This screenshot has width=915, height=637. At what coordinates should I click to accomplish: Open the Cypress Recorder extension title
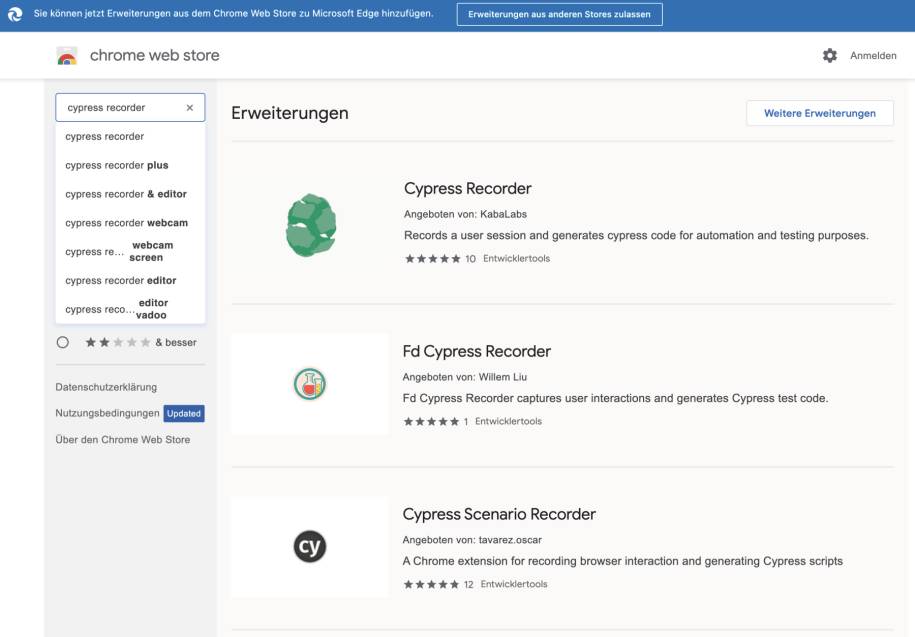(467, 189)
